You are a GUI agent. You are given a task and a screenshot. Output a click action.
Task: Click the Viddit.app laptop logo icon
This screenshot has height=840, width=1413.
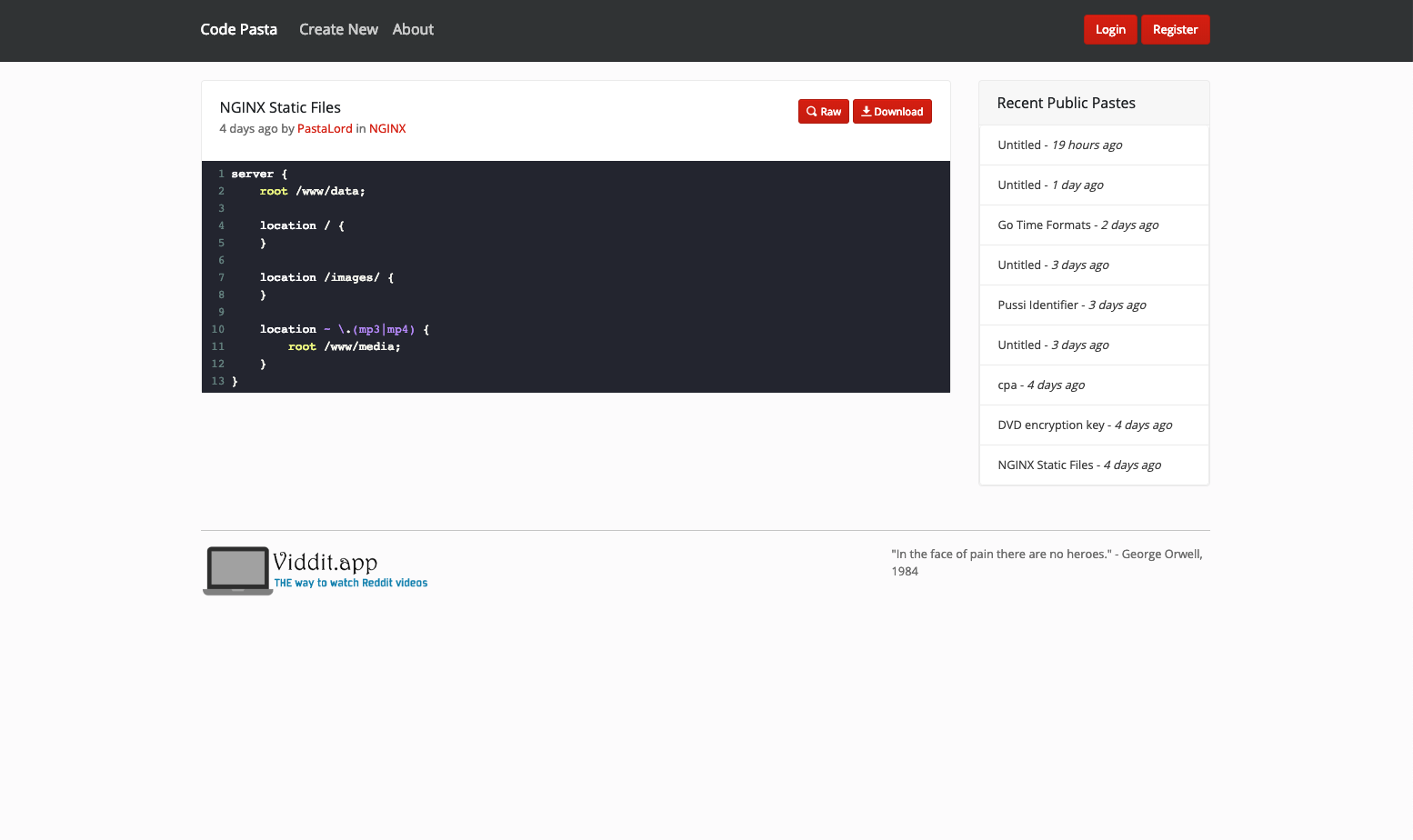(236, 570)
